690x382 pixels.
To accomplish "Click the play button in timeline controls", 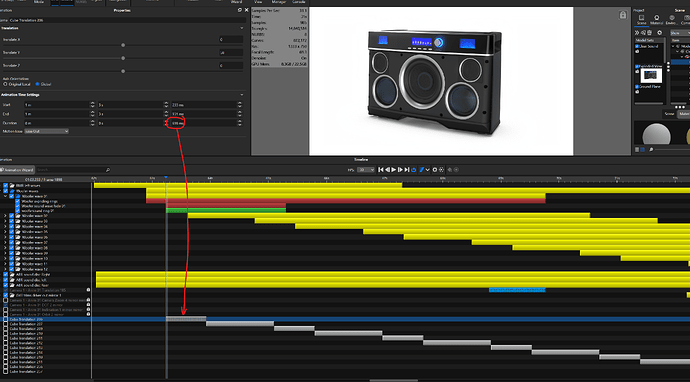I will [x=394, y=169].
